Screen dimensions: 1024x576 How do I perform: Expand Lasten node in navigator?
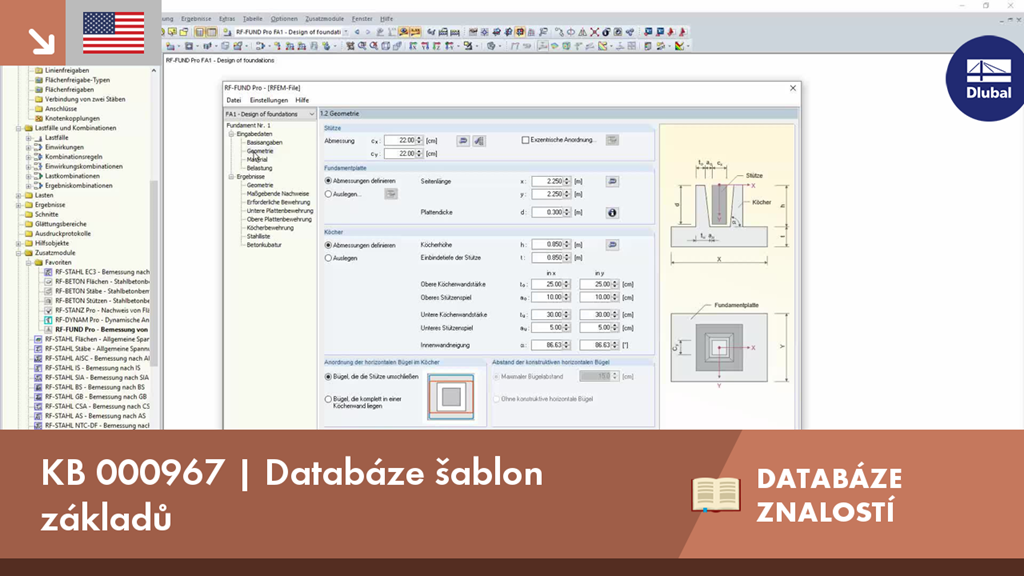pos(19,195)
